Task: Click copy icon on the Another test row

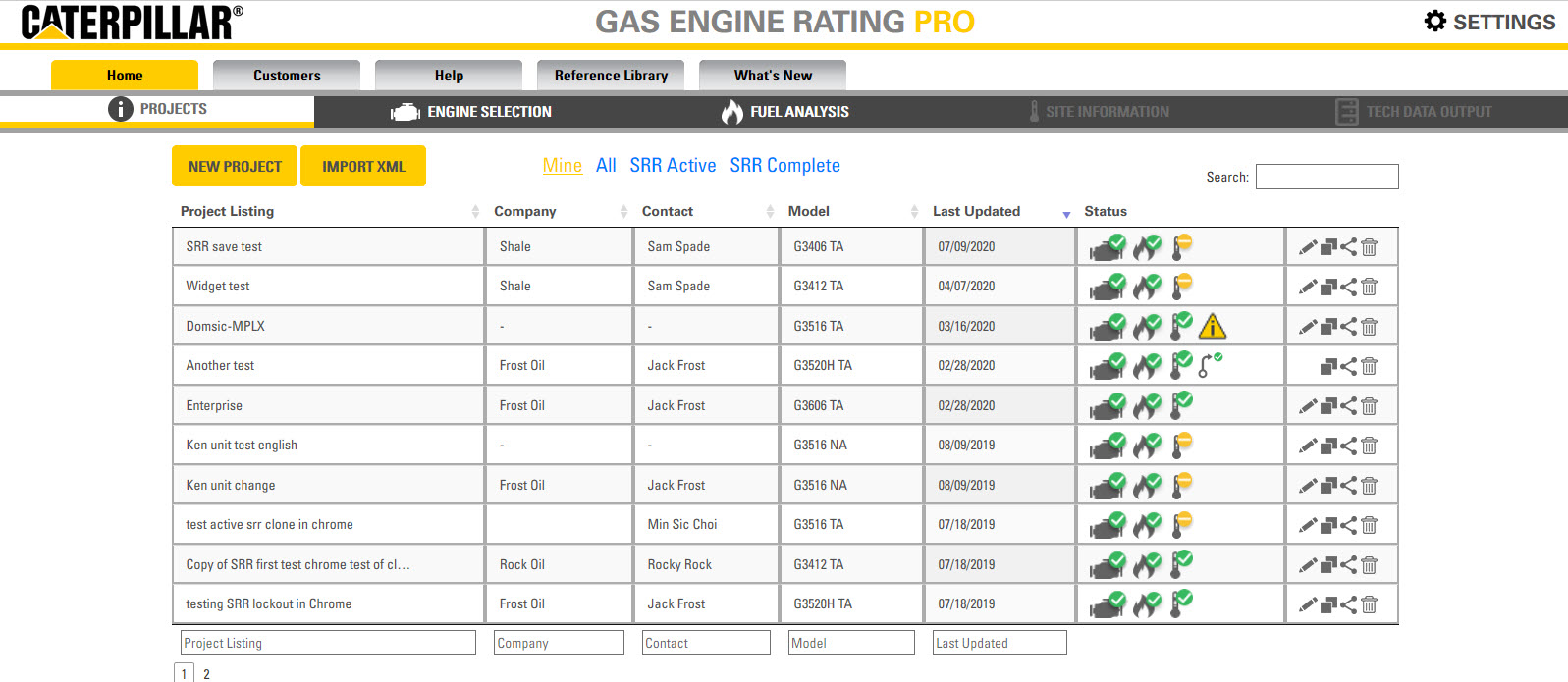Action: pos(1328,366)
